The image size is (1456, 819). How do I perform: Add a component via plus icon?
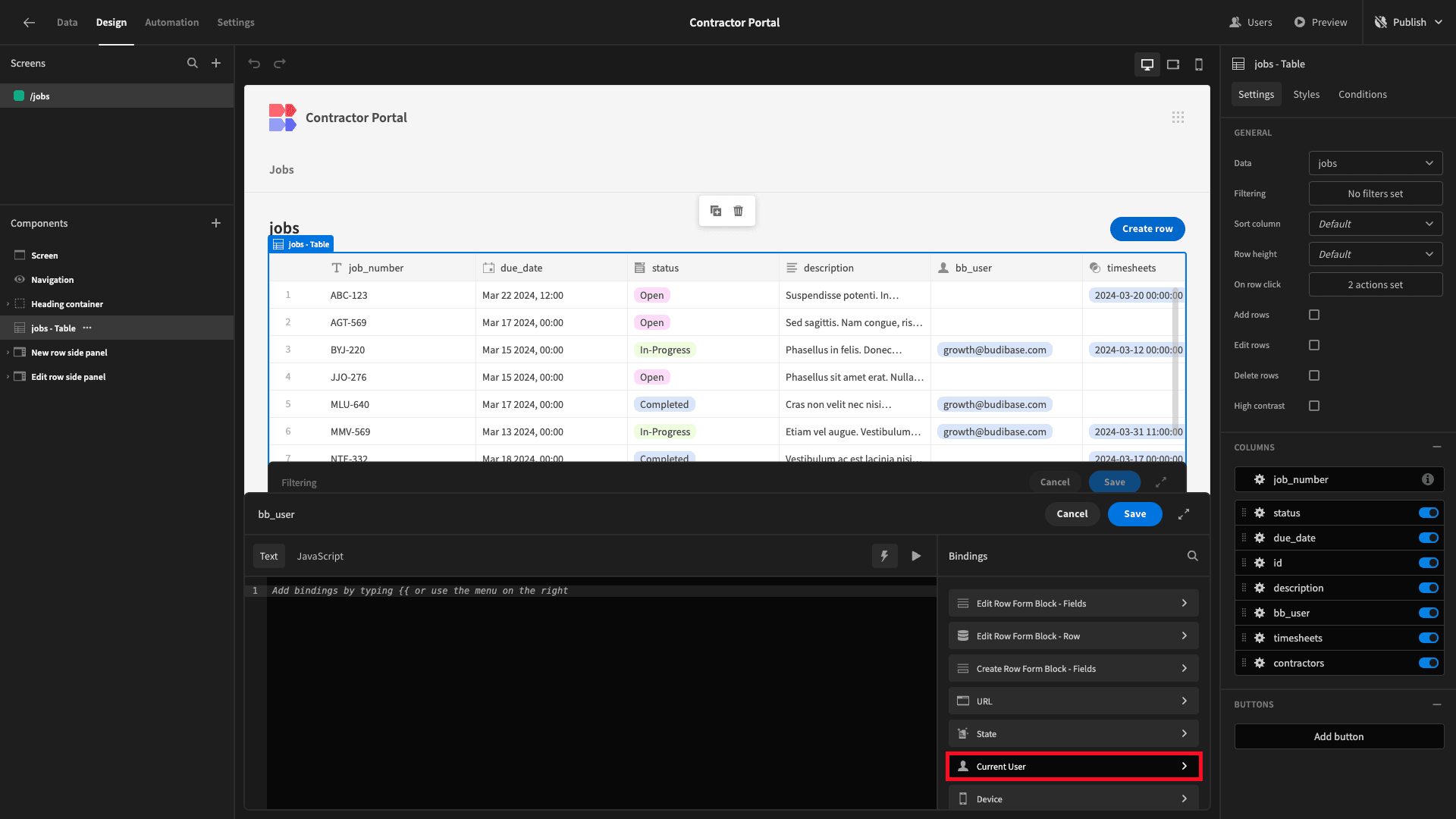[216, 224]
